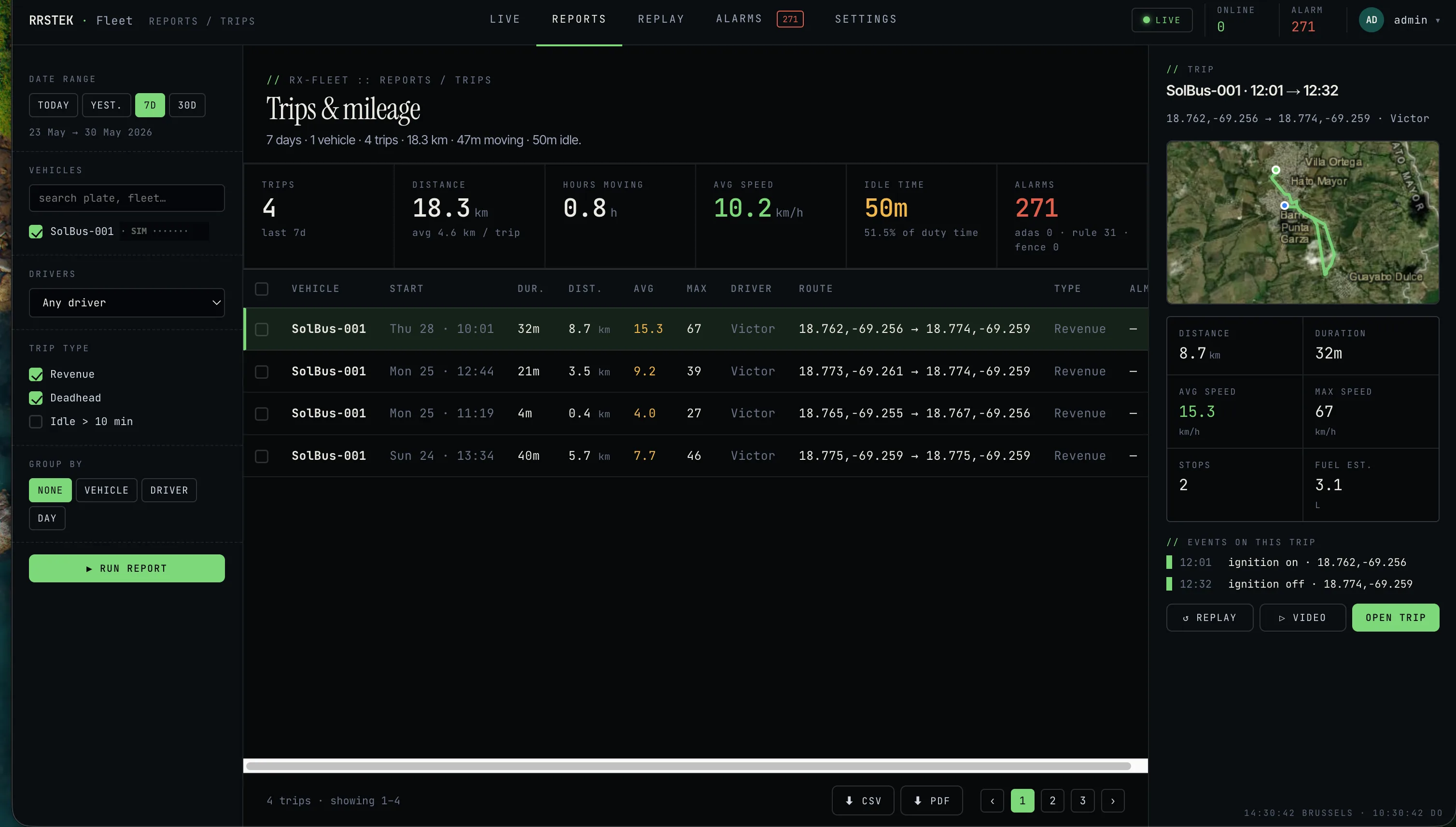
Task: Click the Open Trip button
Action: click(1395, 618)
